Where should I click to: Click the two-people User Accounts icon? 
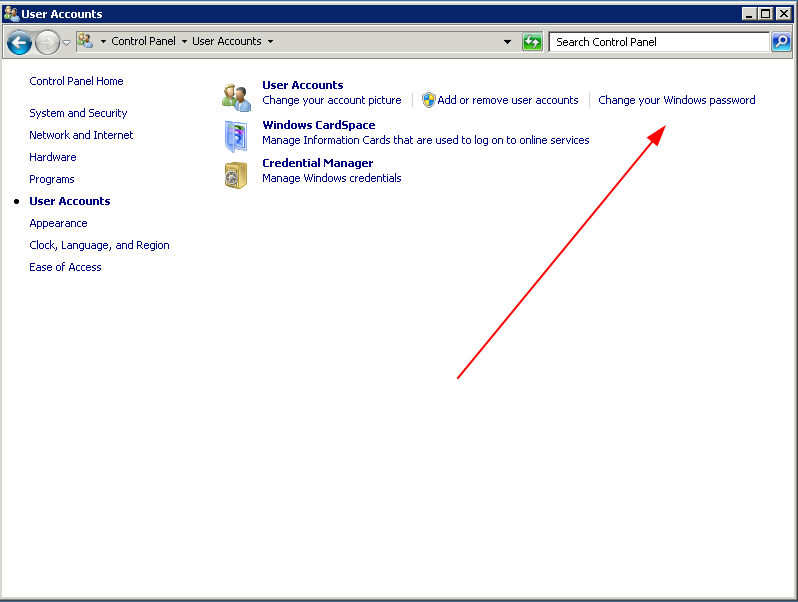(x=237, y=97)
